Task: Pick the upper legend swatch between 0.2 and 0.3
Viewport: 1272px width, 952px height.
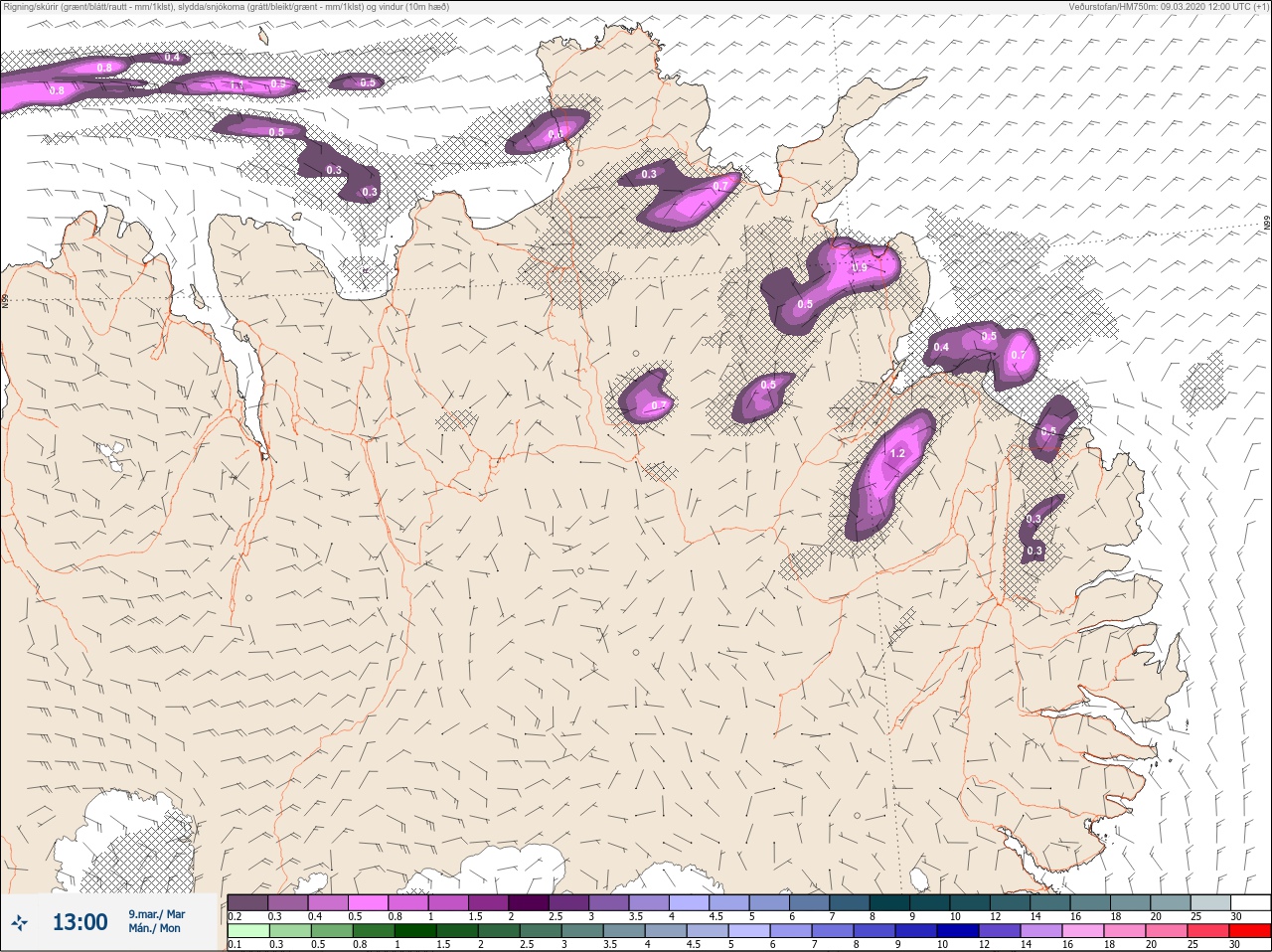Action: click(x=247, y=902)
